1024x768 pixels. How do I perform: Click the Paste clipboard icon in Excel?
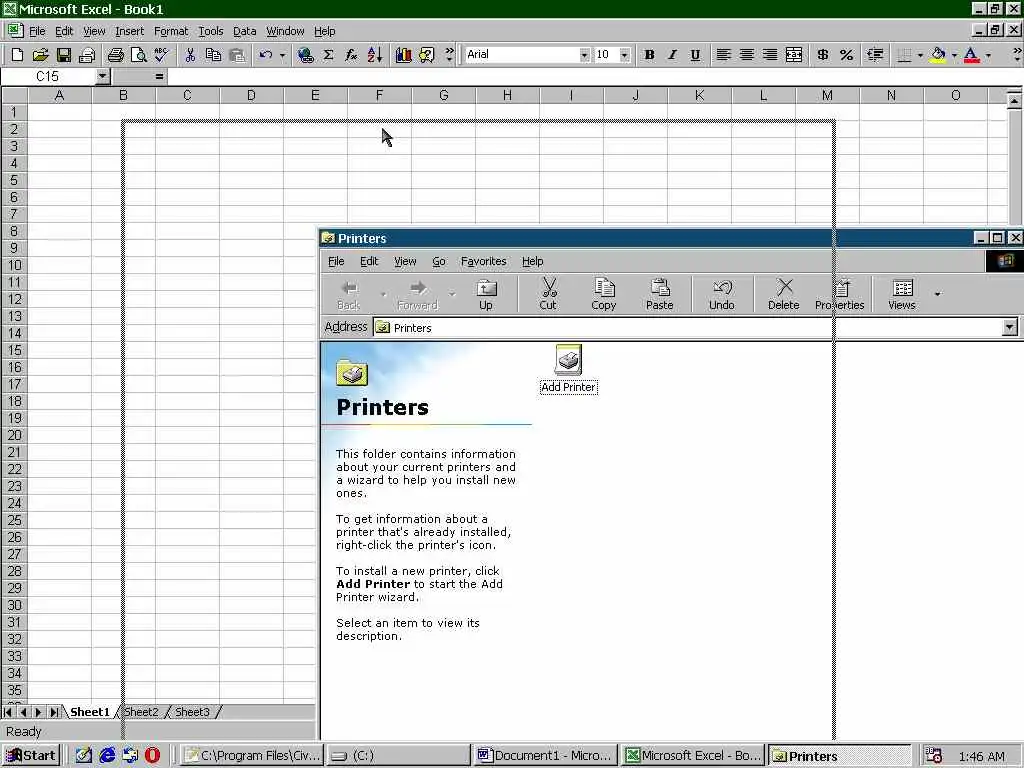click(x=237, y=55)
